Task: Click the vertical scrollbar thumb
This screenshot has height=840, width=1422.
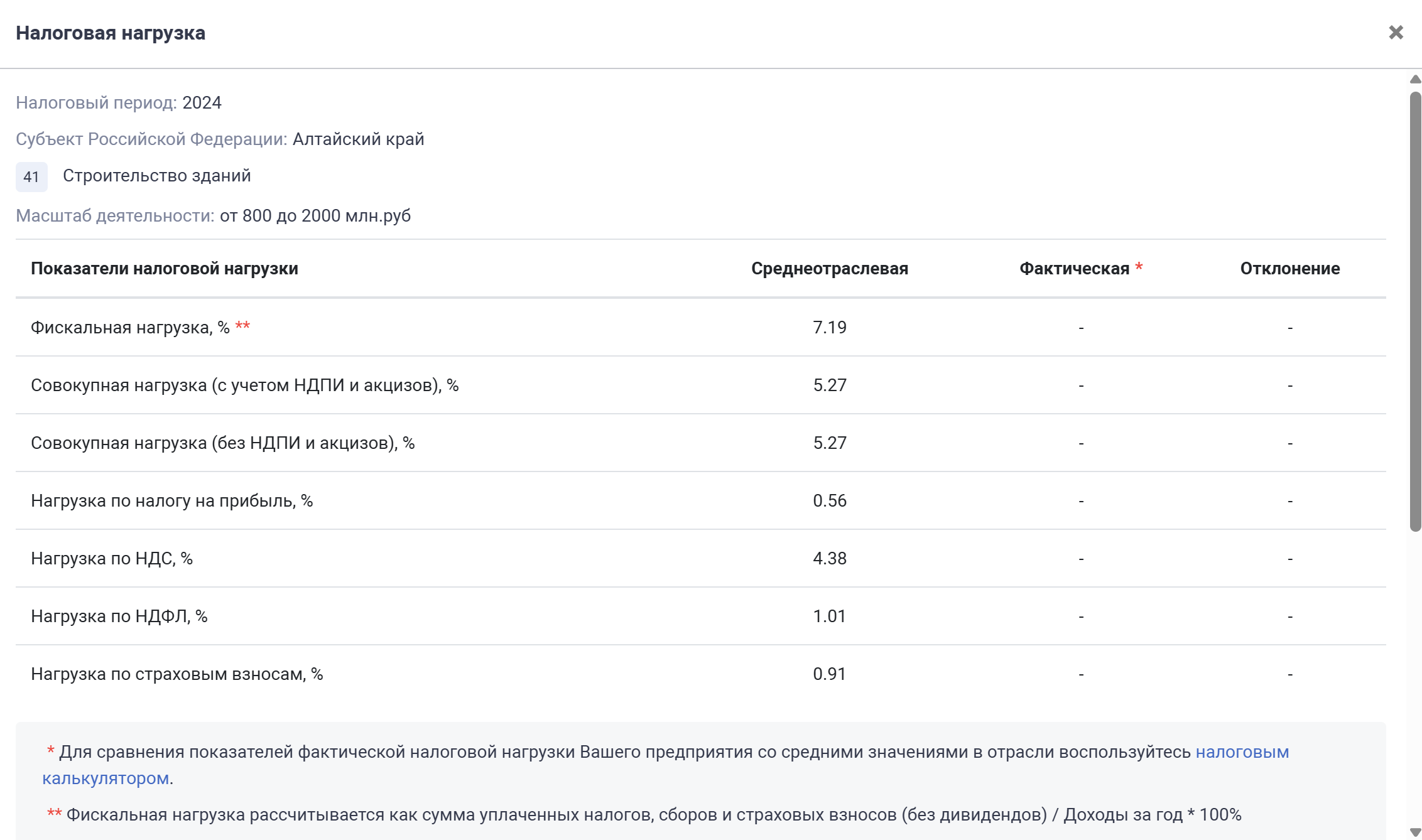Action: tap(1415, 311)
